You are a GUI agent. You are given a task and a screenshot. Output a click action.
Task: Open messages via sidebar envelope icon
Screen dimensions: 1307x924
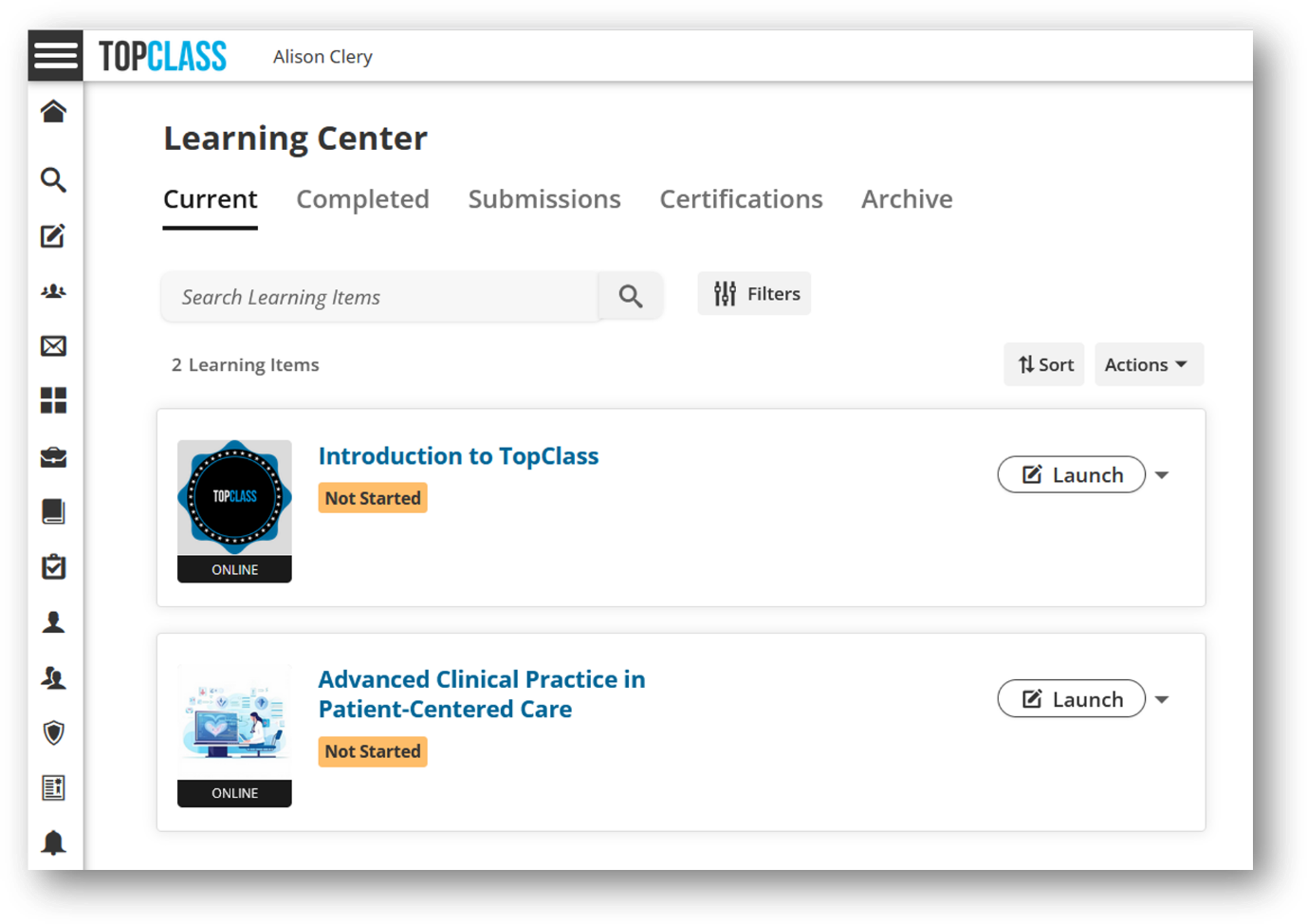pos(54,345)
